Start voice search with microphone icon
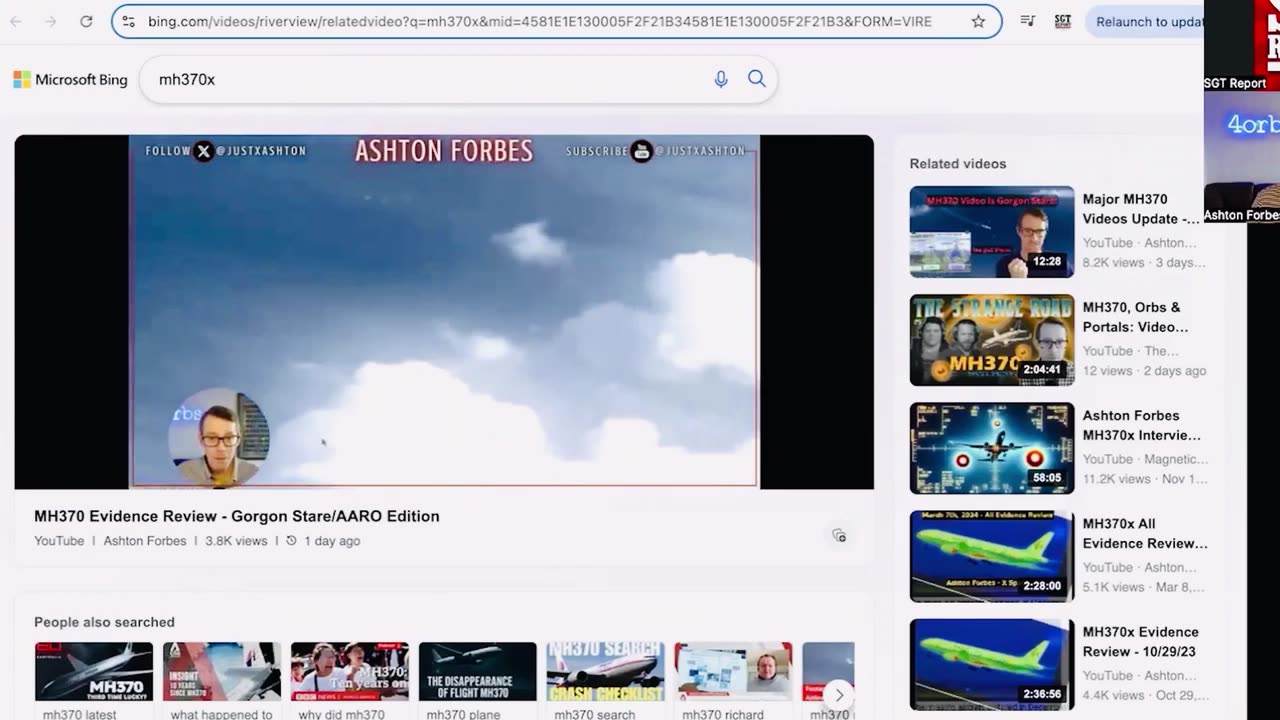 click(x=721, y=79)
